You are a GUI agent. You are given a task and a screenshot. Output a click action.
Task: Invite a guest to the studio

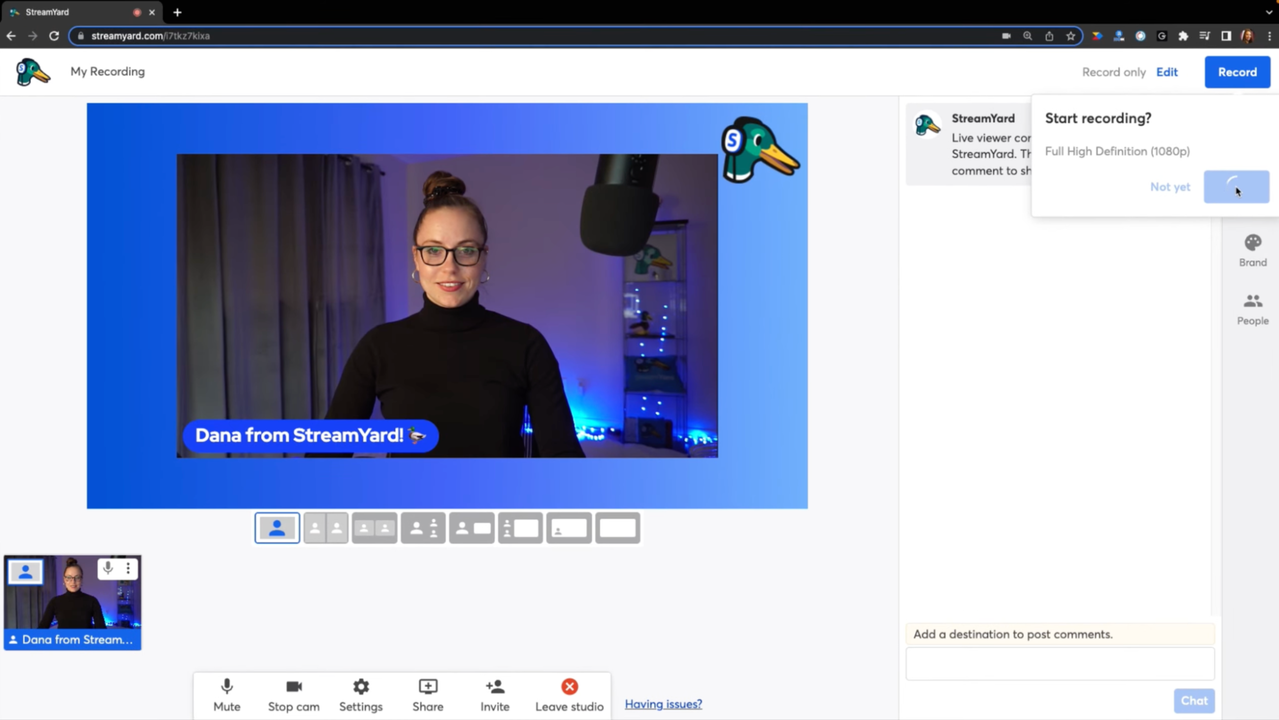(x=495, y=694)
